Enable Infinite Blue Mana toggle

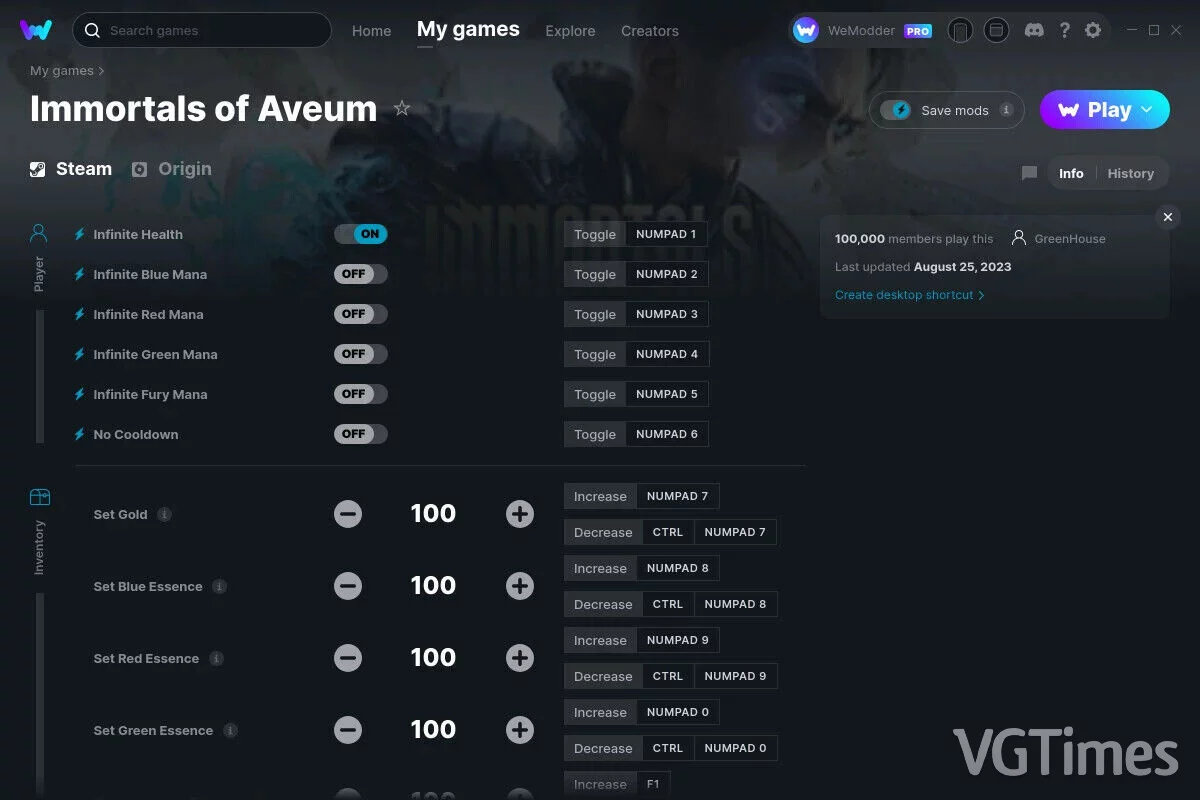361,274
